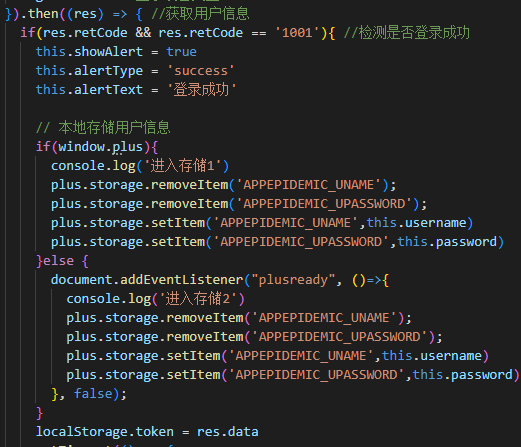Click the comment '检测是否登录成功'
The width and height of the screenshot is (521, 447).
407,33
